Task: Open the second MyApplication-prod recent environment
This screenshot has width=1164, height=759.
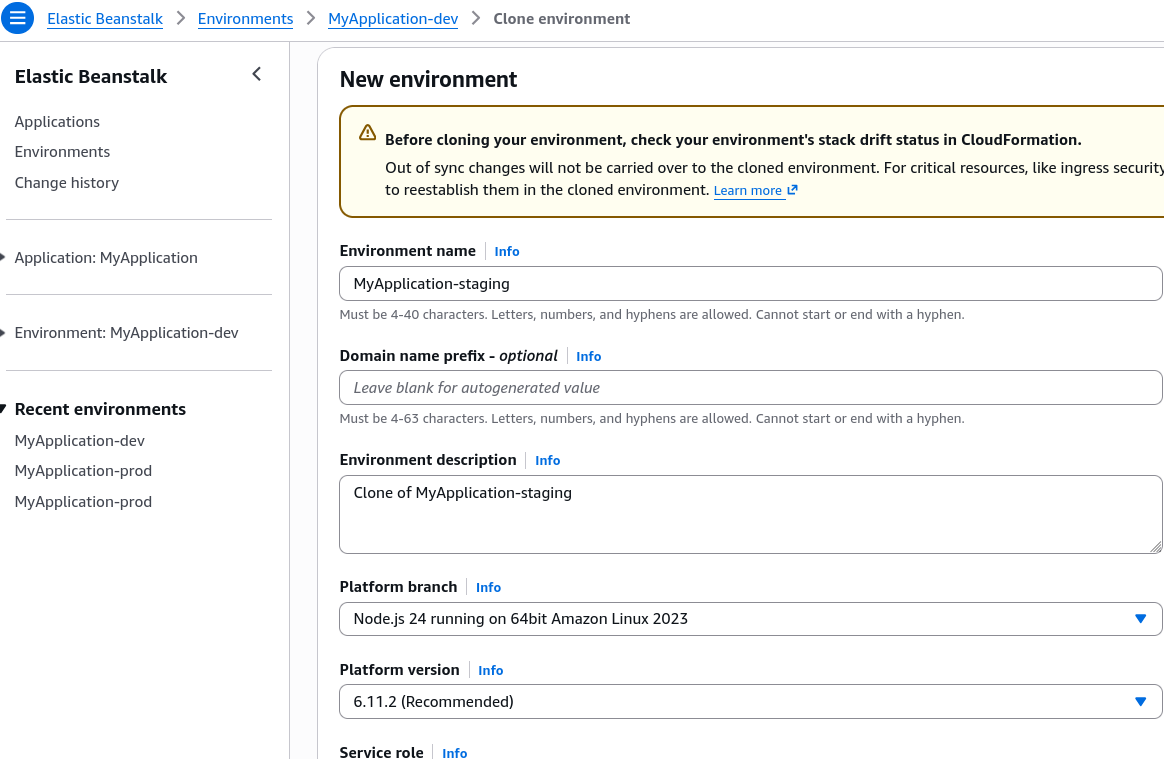Action: click(83, 502)
